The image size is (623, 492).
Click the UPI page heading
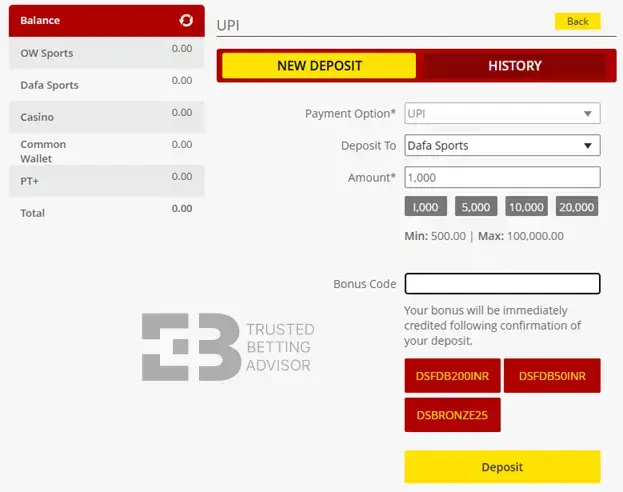(228, 25)
